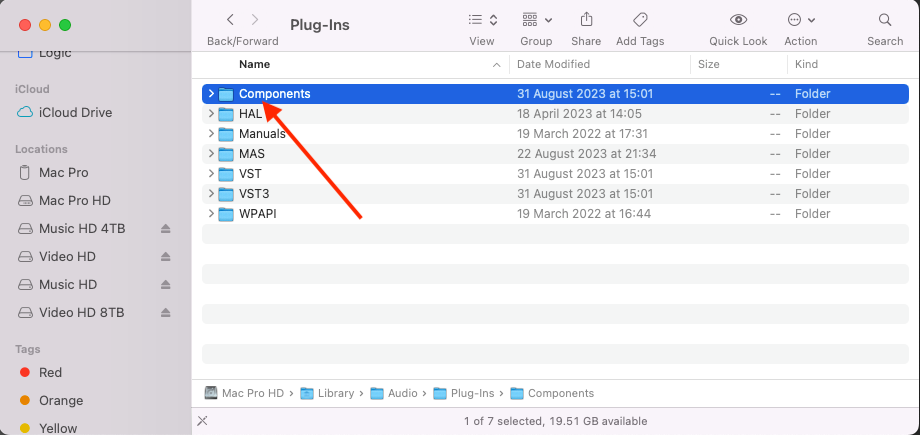Eject the Video HD drive
Viewport: 920px width, 435px height.
coord(165,257)
